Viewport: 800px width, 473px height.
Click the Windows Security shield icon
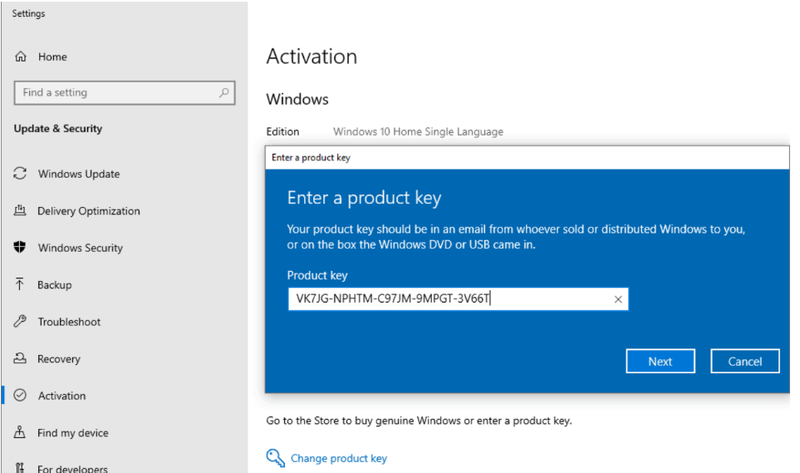tap(20, 247)
